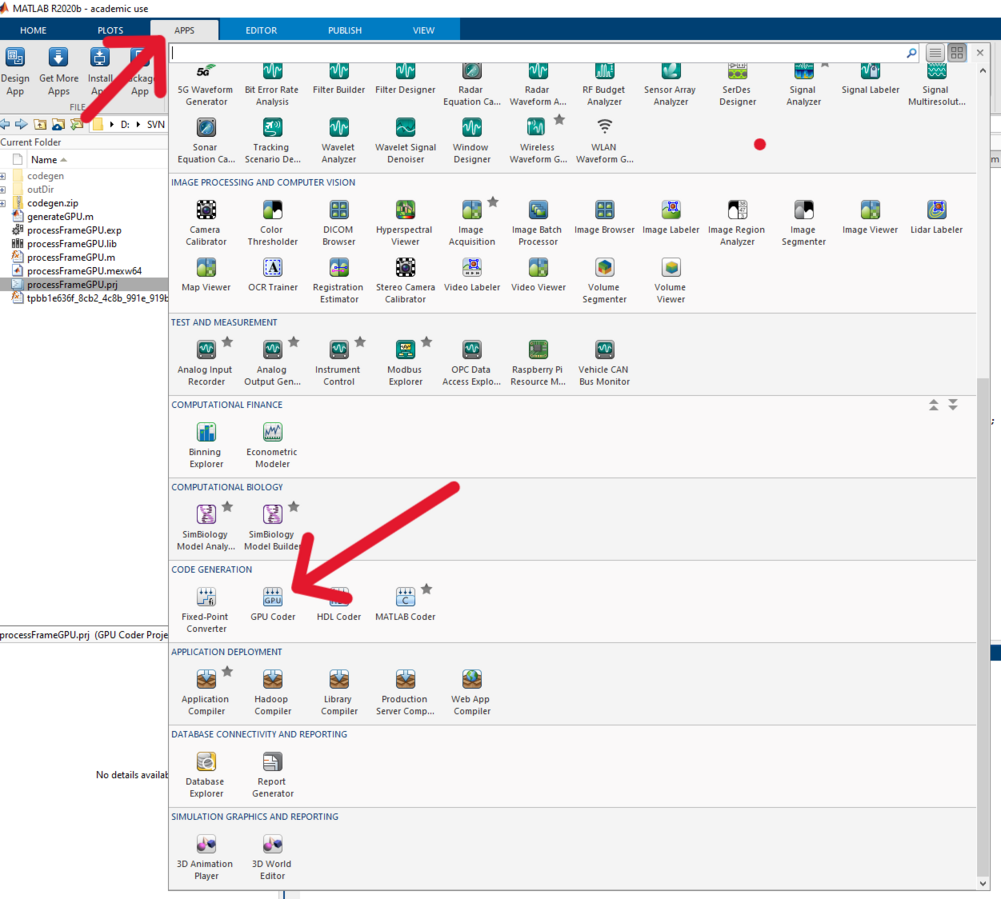Switch to the EDITOR tab

tap(262, 30)
